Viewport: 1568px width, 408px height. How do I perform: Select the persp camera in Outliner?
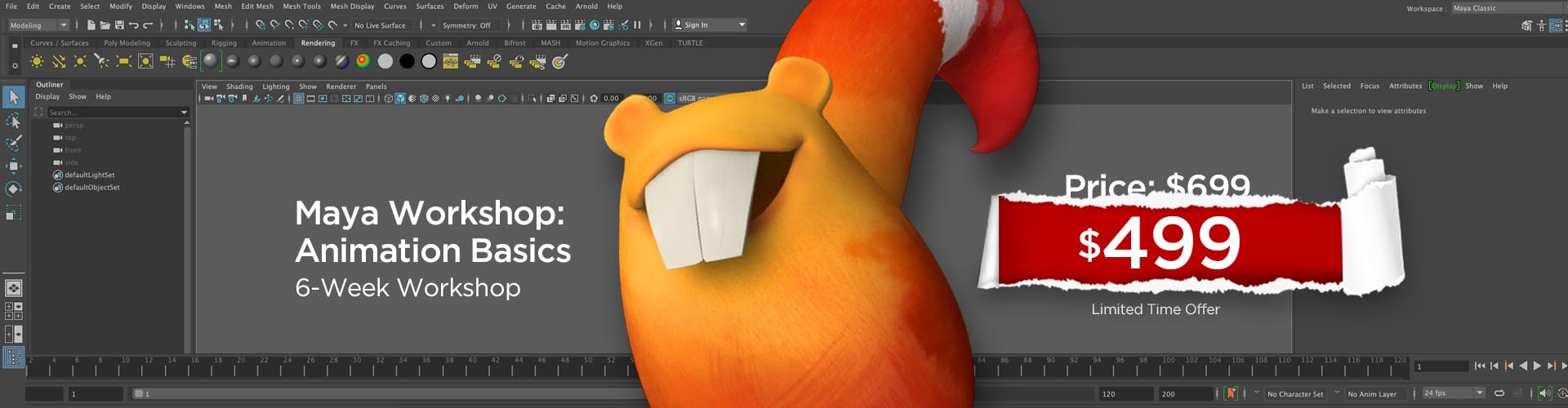(x=74, y=126)
